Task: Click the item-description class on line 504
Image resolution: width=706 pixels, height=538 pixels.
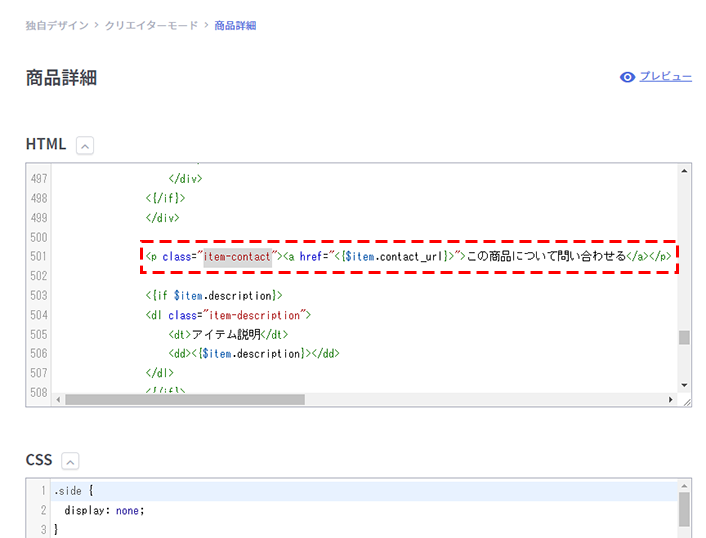Action: (x=254, y=315)
